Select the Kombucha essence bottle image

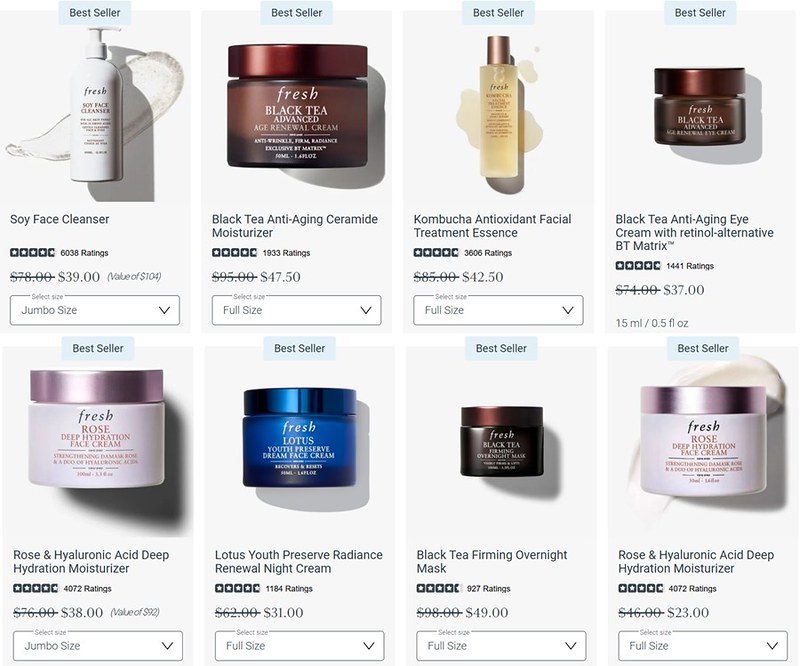click(x=498, y=106)
